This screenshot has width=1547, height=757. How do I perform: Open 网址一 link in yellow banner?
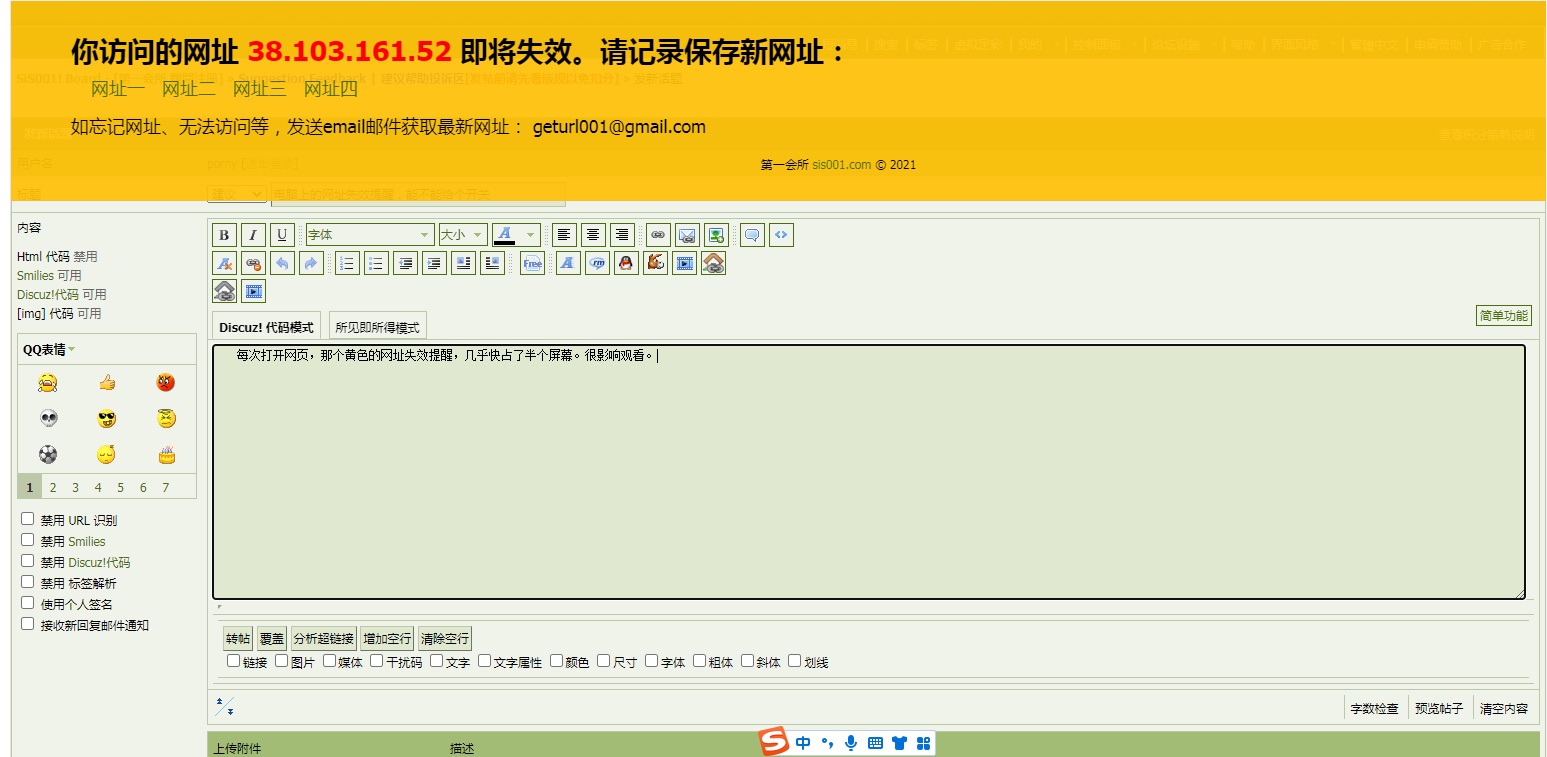pyautogui.click(x=118, y=89)
